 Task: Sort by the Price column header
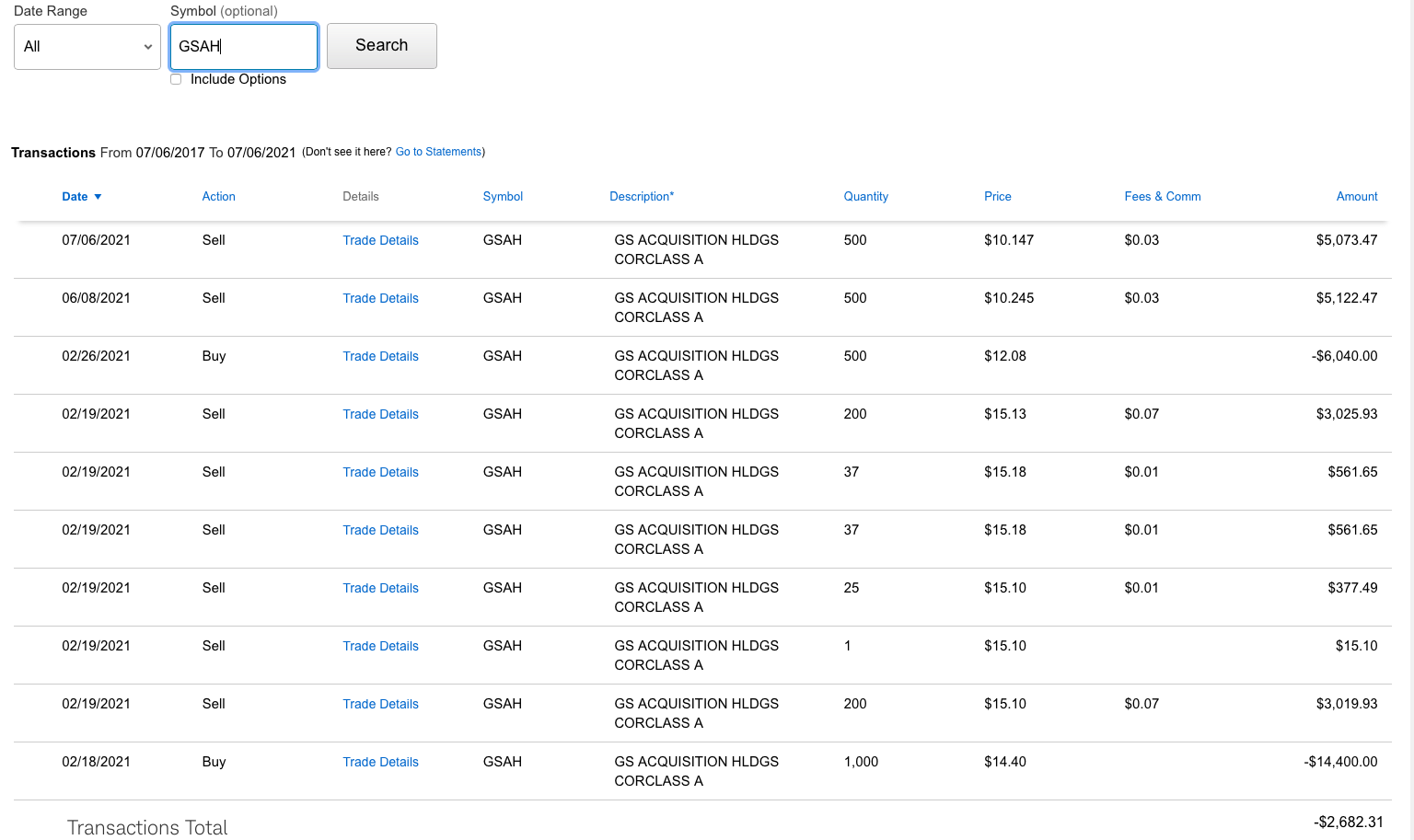point(997,197)
